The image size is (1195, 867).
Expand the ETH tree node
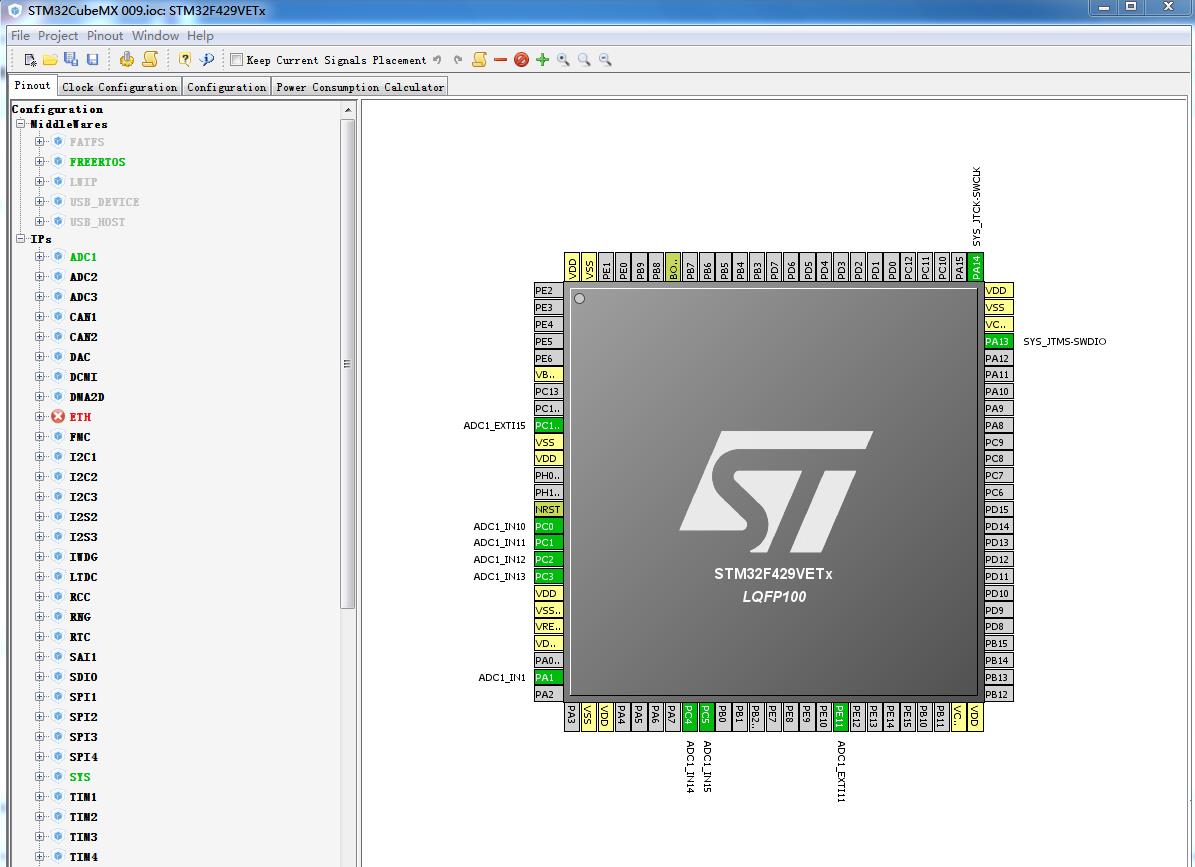40,417
